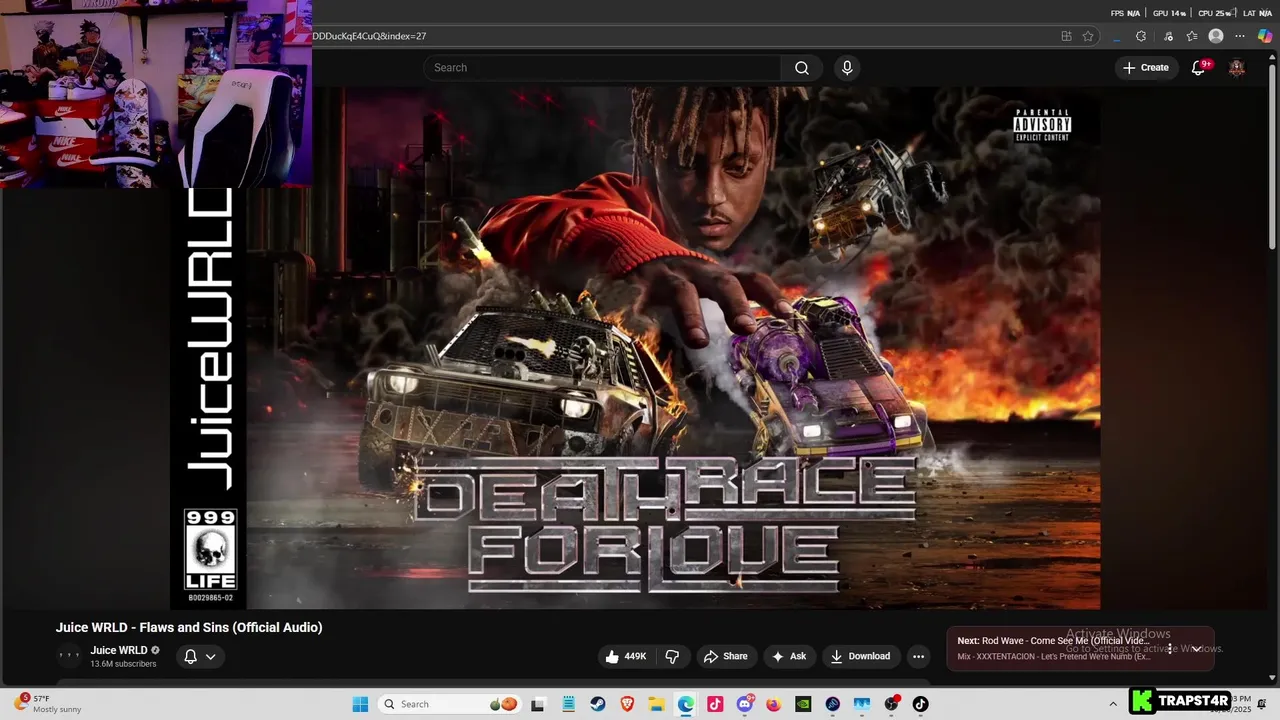The width and height of the screenshot is (1280, 720).
Task: Click 'Mix - XXXTENTACION' playlist text
Action: (x=1053, y=657)
